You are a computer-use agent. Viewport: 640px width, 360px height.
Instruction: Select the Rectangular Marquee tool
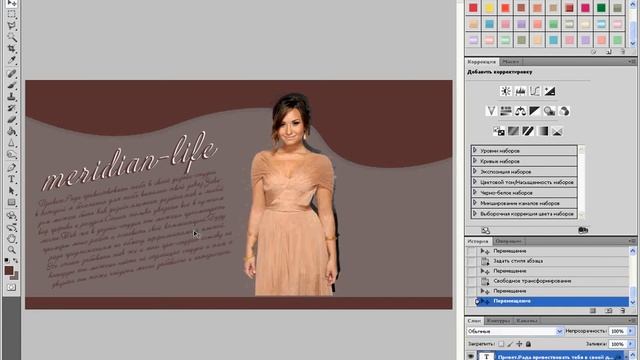[11, 14]
